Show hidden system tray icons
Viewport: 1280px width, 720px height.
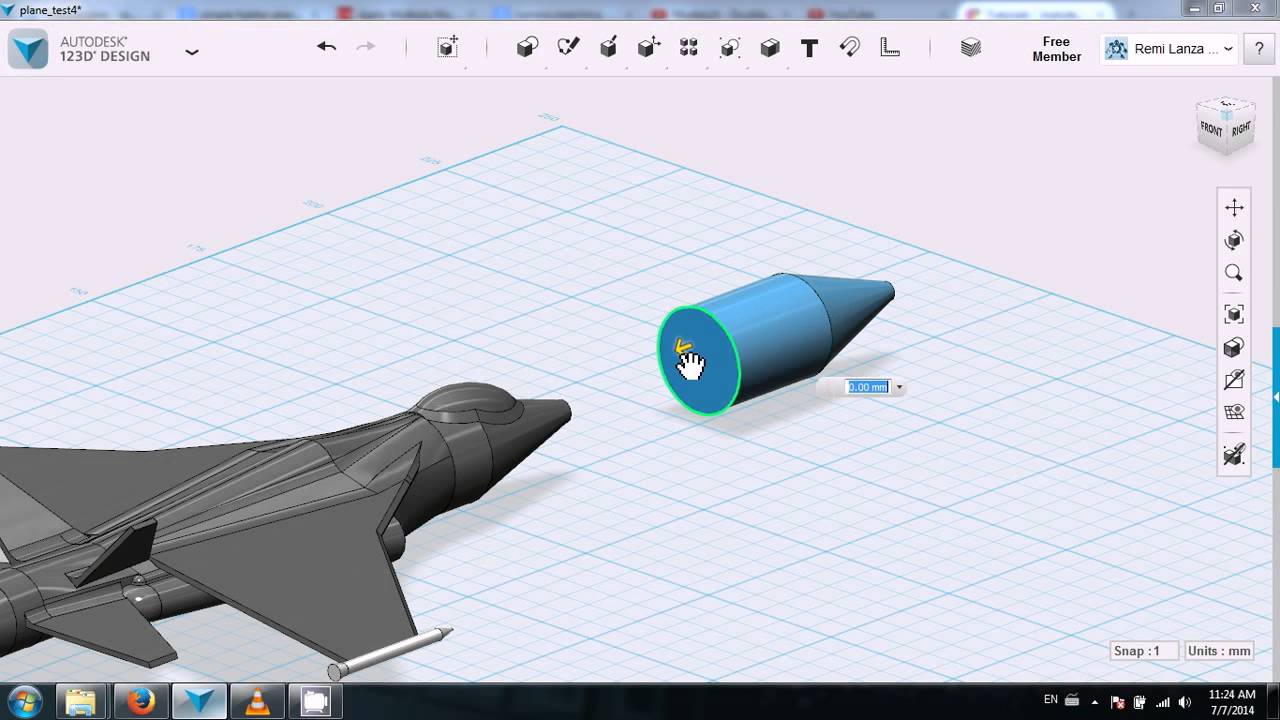(x=1094, y=702)
